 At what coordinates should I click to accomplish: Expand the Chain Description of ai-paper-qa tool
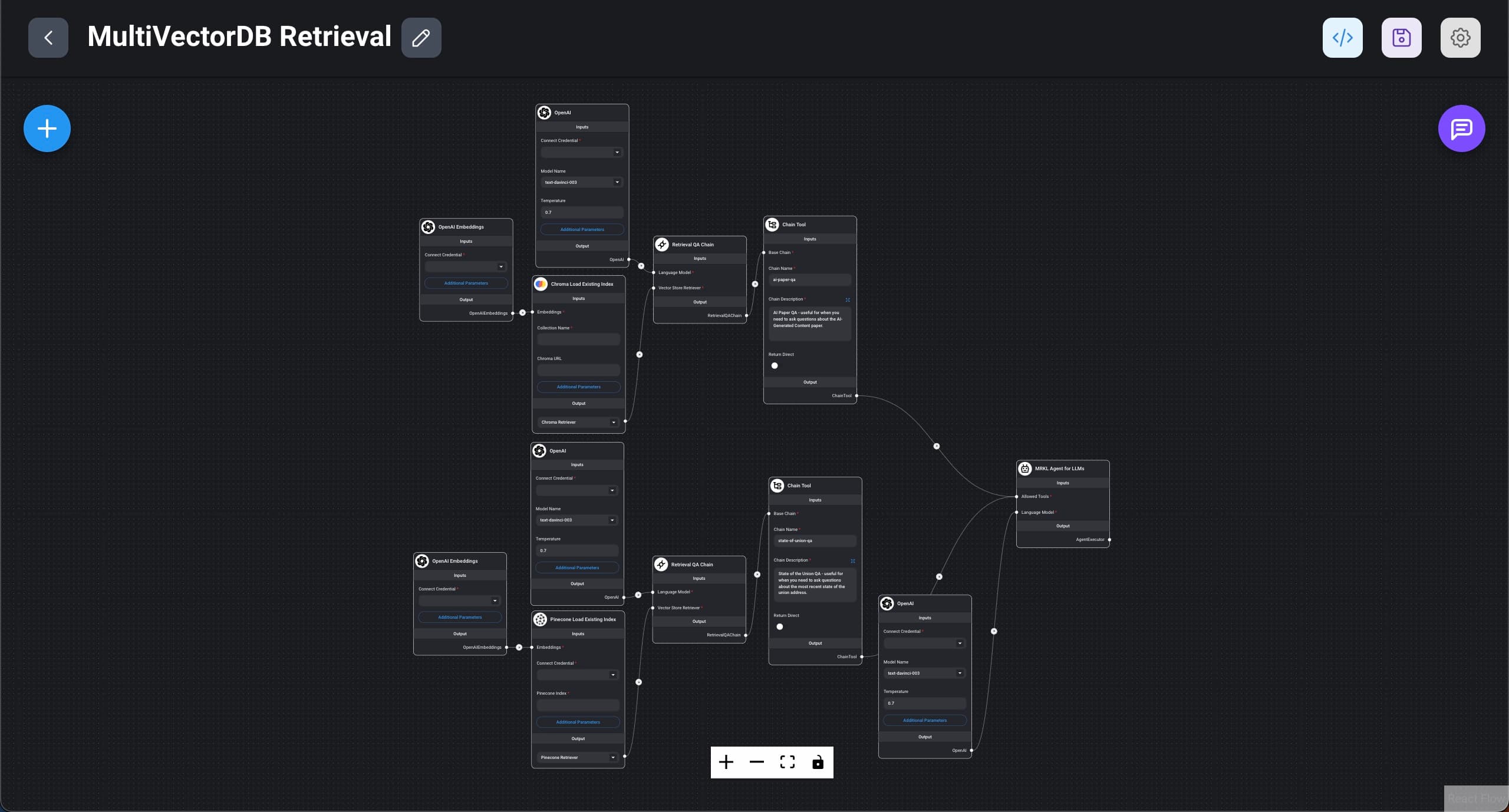click(x=848, y=300)
